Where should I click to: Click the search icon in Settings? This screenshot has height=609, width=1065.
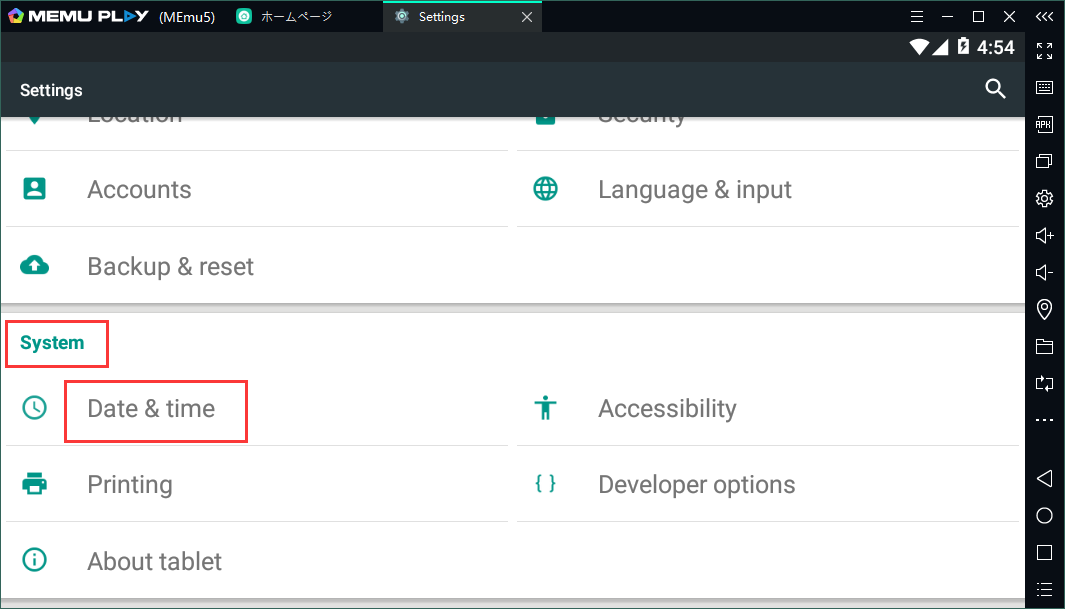click(995, 89)
